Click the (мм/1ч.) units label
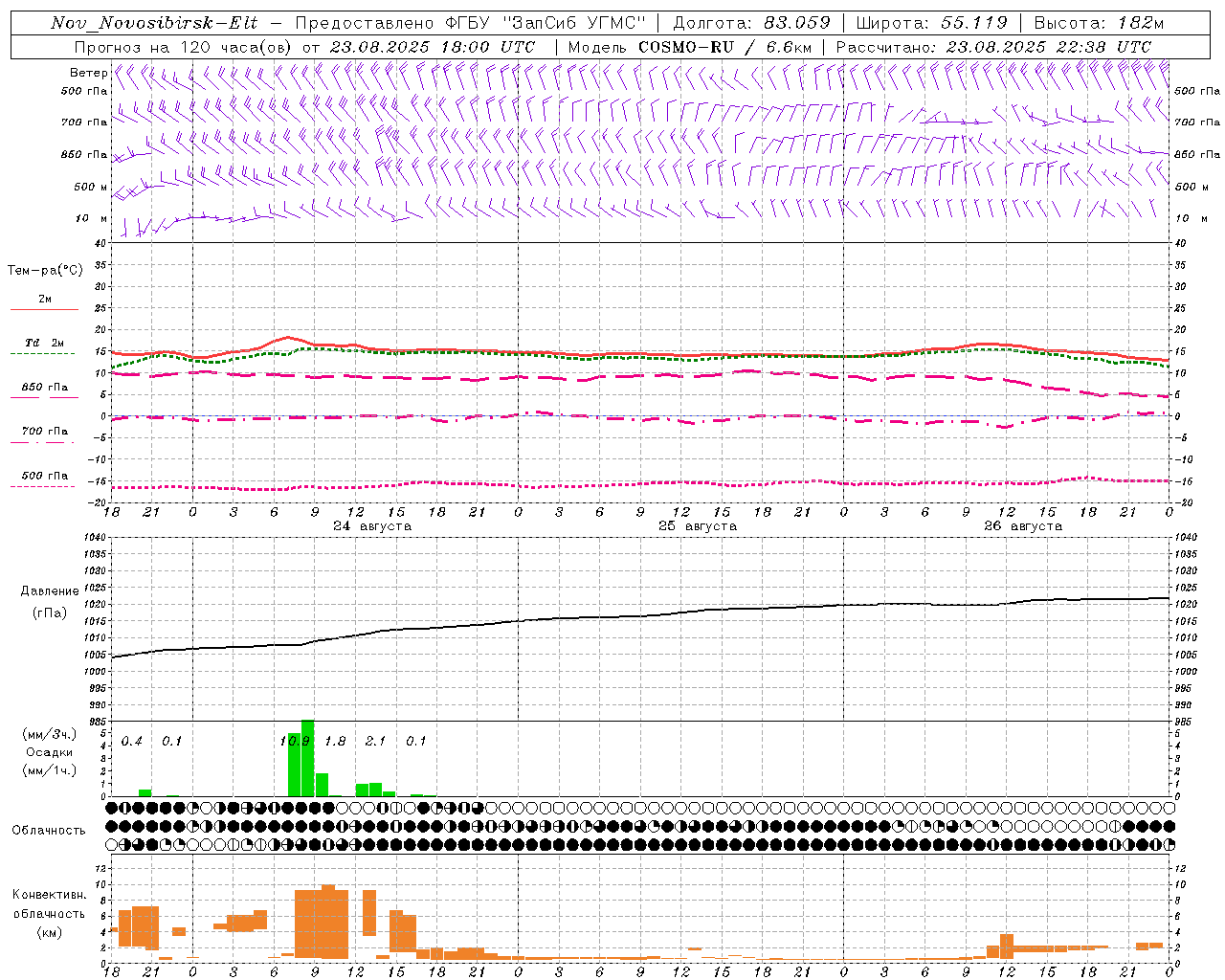 (49, 770)
